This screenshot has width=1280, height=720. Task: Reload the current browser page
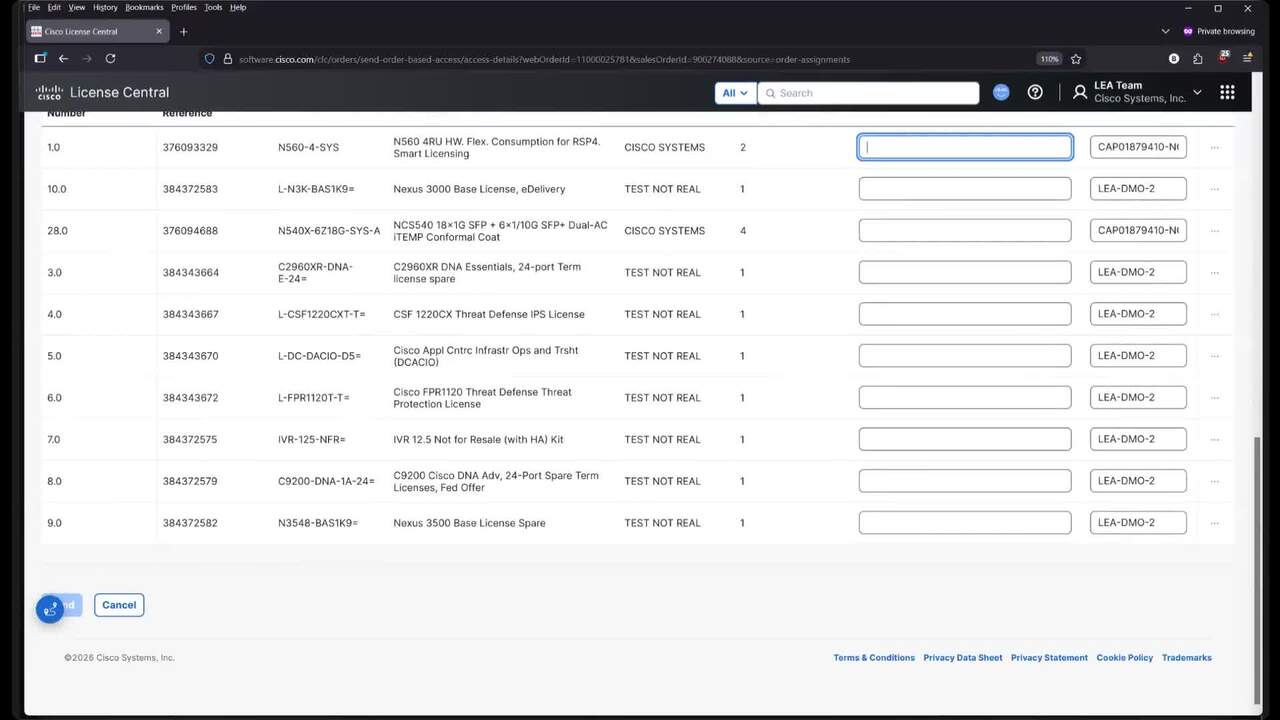(110, 59)
